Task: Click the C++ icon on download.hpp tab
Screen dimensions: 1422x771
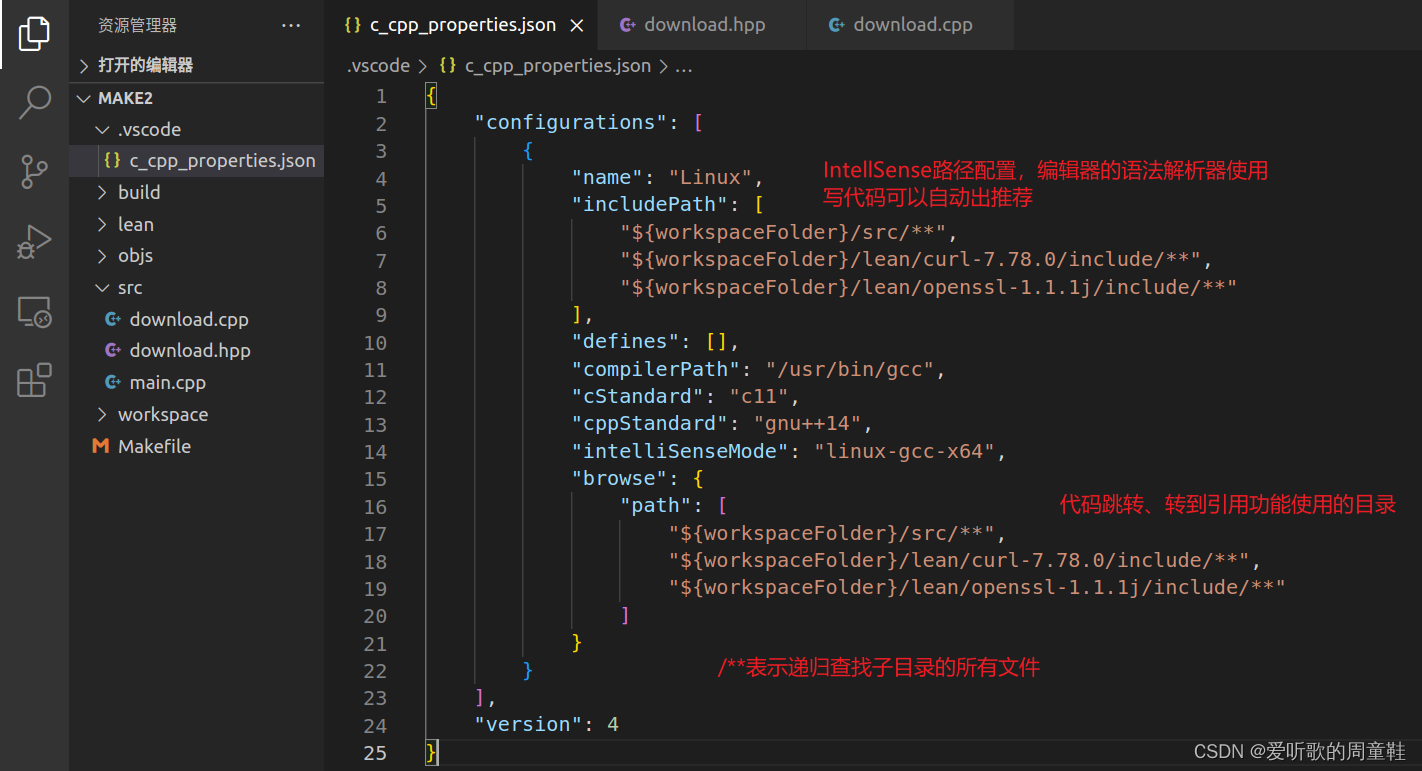Action: coord(628,25)
